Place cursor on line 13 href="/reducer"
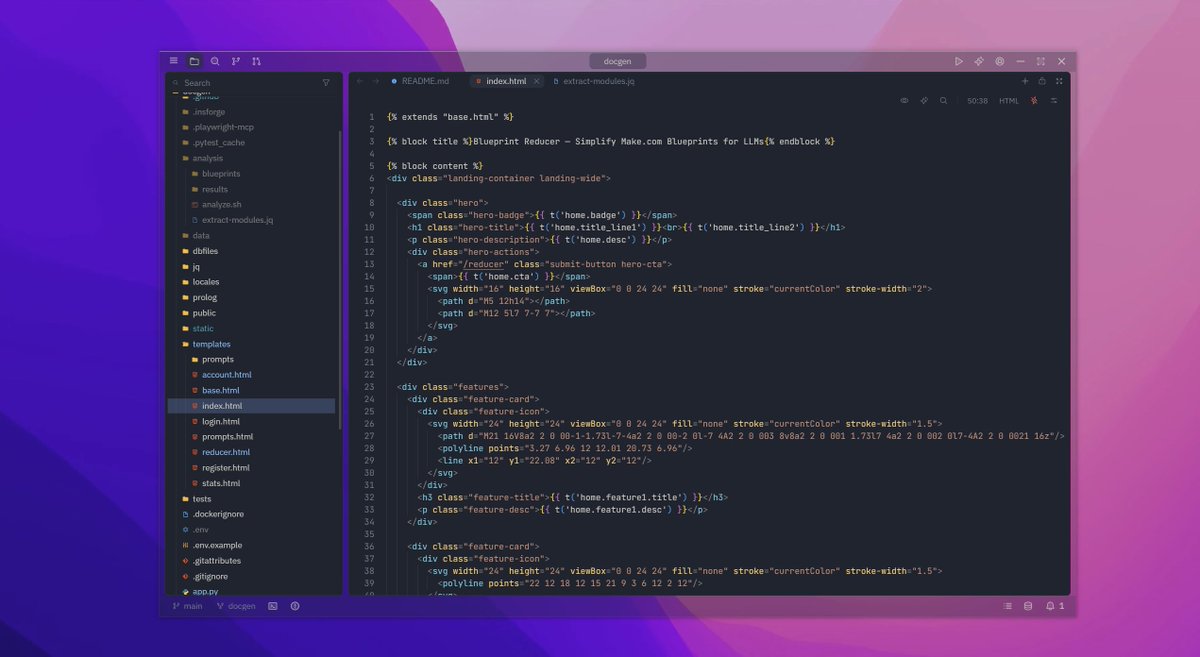1200x657 pixels. [469, 264]
